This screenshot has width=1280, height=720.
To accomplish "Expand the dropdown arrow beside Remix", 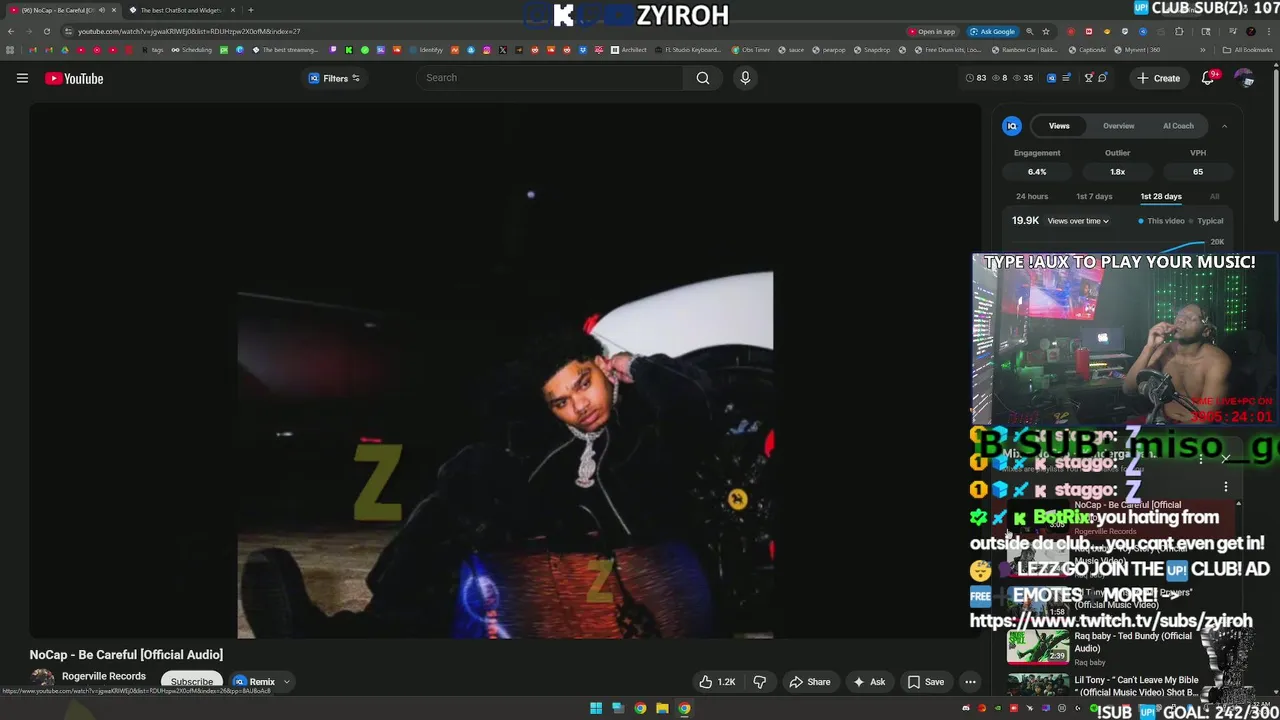I will tap(287, 682).
